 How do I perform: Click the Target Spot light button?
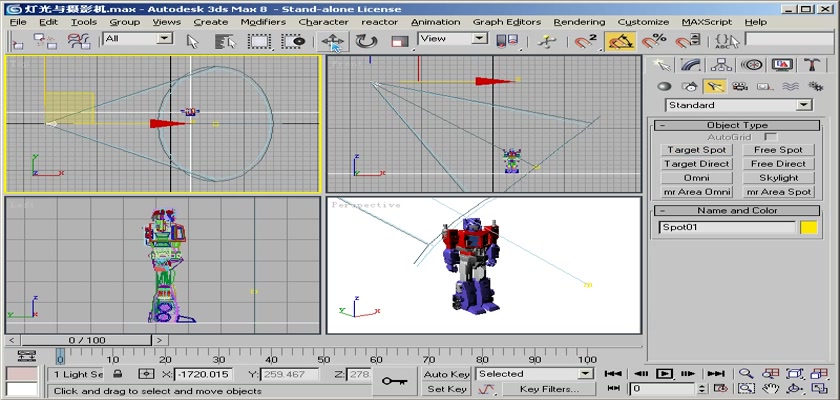click(x=697, y=150)
